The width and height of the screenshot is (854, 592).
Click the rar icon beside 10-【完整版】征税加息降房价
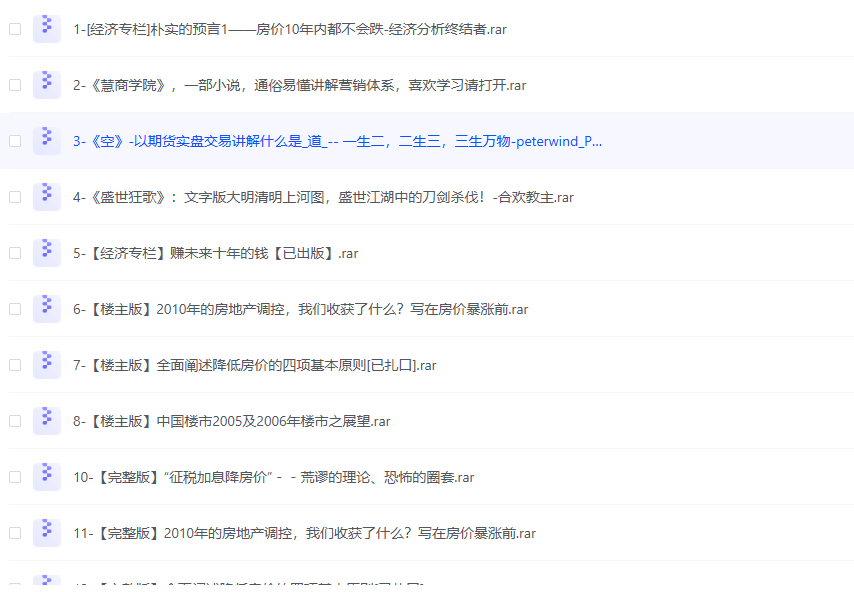tap(46, 477)
